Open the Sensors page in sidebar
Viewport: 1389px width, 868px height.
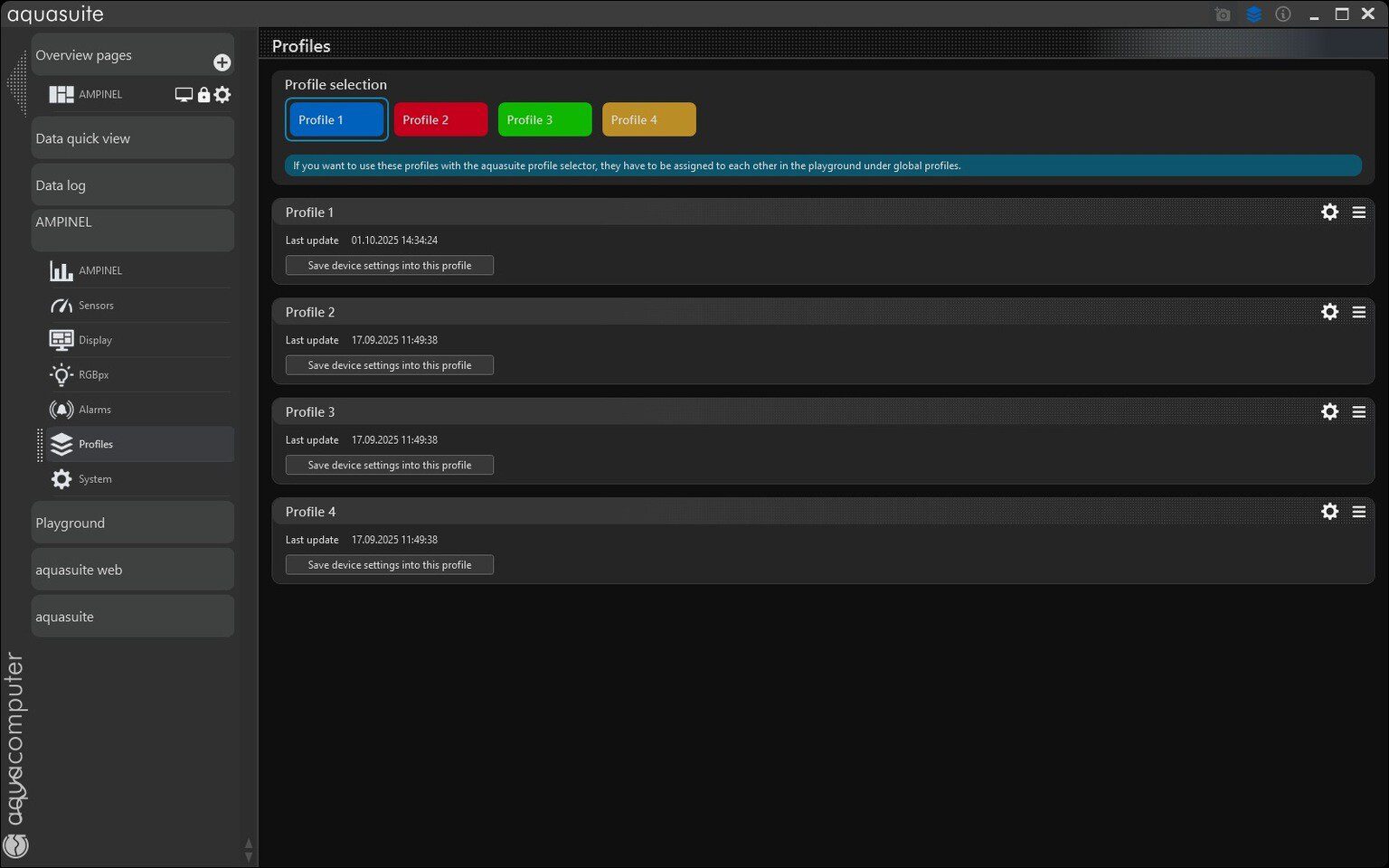coord(95,306)
